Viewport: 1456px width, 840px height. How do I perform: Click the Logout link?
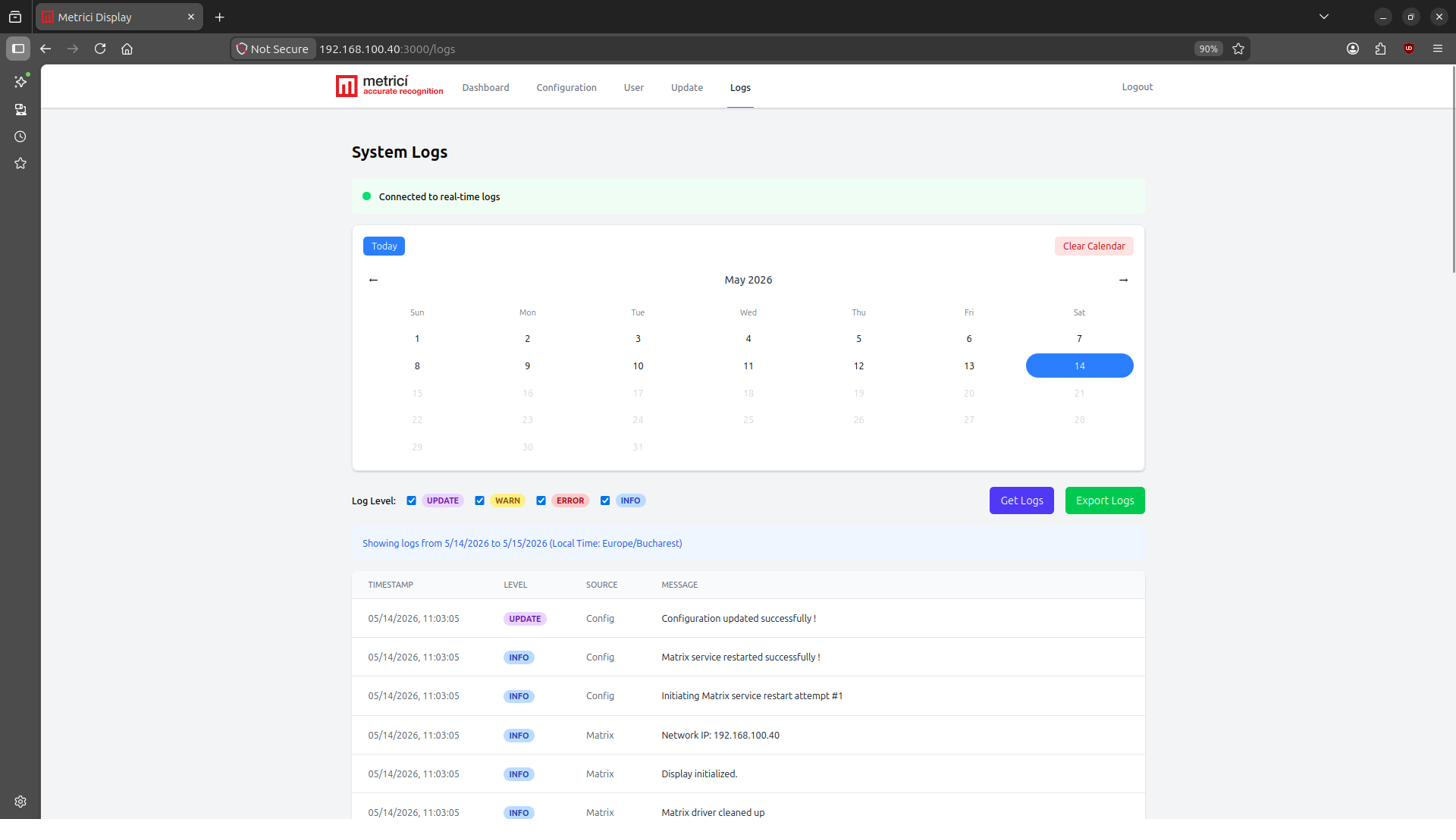[1137, 87]
